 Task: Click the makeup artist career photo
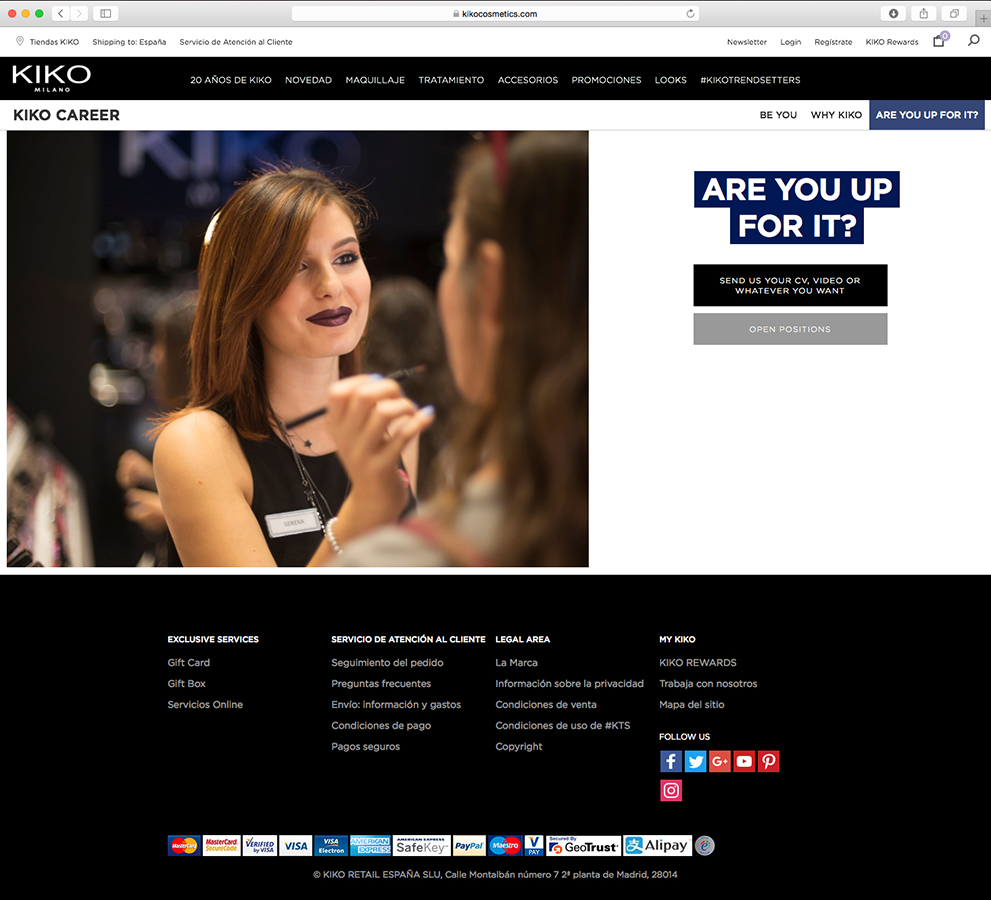[x=298, y=348]
